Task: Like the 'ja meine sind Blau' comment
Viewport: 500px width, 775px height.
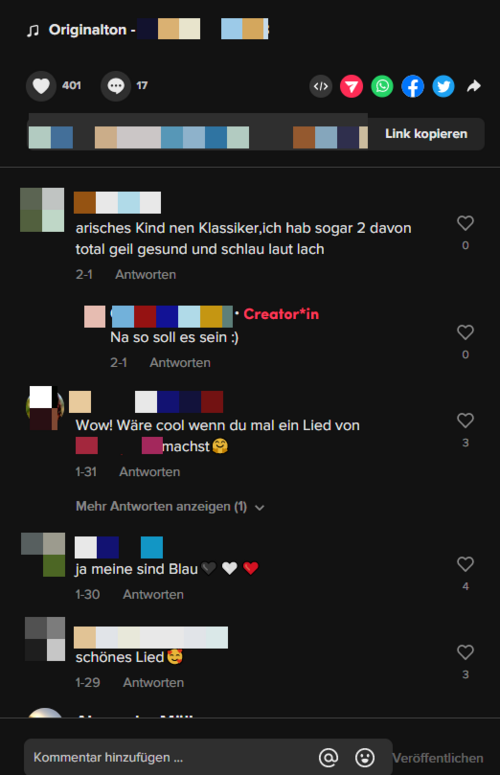Action: point(465,564)
